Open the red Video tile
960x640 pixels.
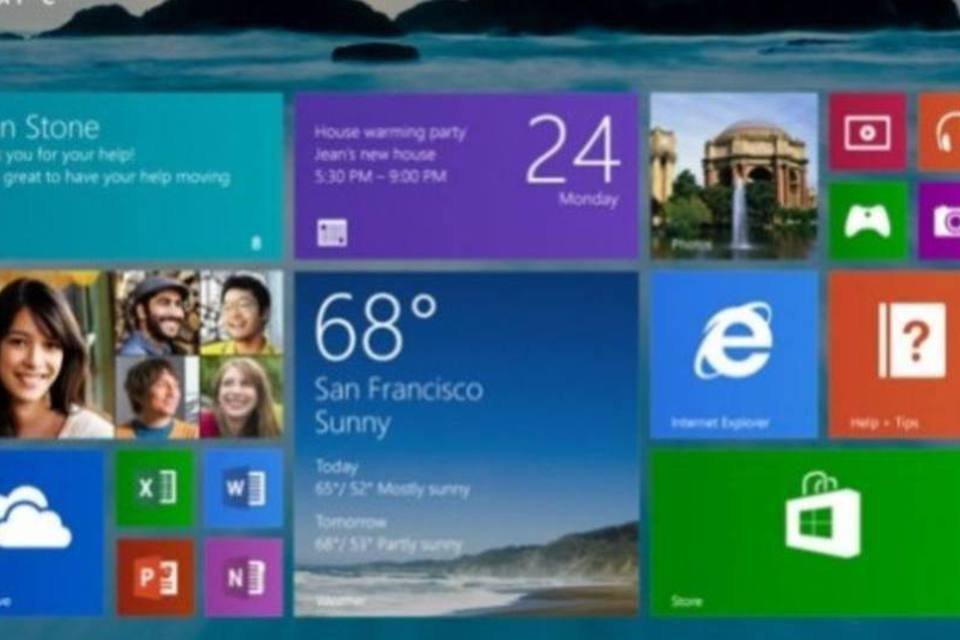coord(867,132)
